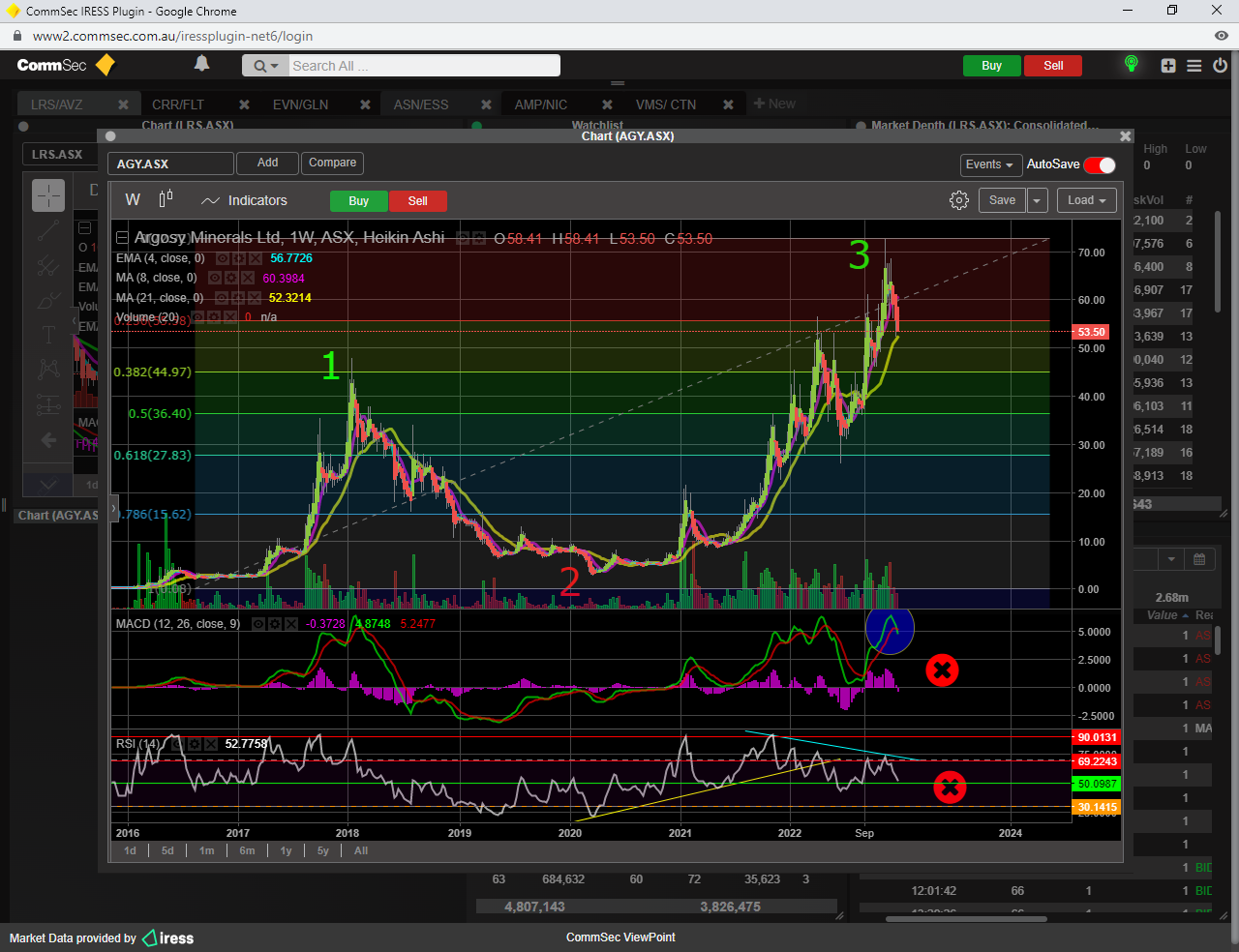Click Buy in the chart toolbar
Image resolution: width=1239 pixels, height=952 pixels.
359,201
